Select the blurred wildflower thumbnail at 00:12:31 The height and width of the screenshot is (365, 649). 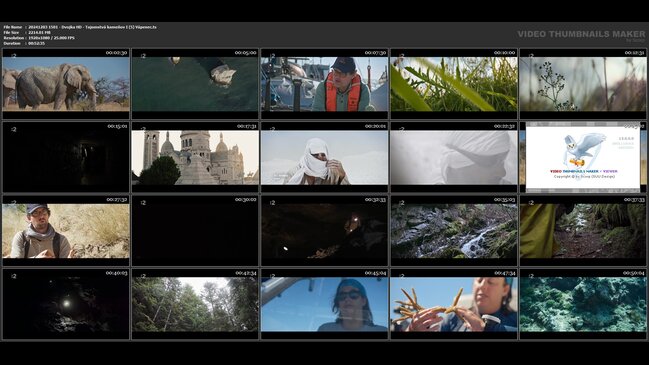(x=583, y=84)
